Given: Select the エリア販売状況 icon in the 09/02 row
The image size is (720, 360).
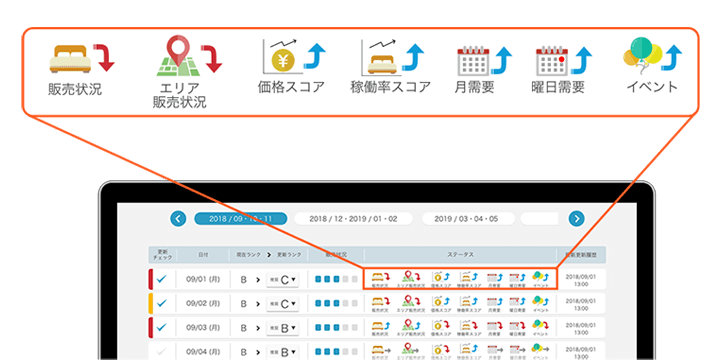Looking at the screenshot, I should point(409,301).
